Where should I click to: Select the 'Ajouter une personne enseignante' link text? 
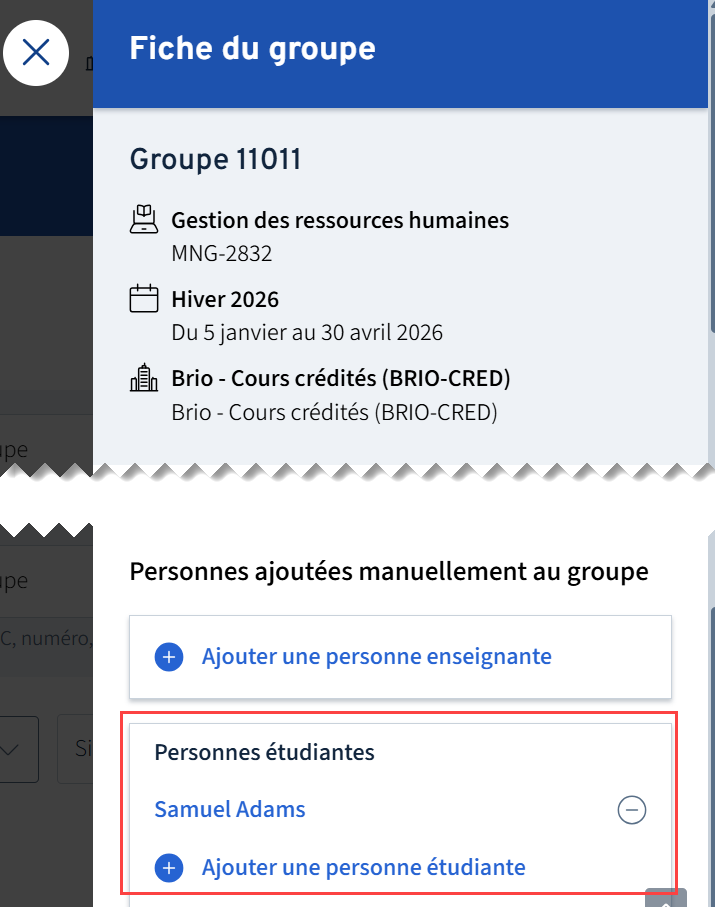coord(376,657)
